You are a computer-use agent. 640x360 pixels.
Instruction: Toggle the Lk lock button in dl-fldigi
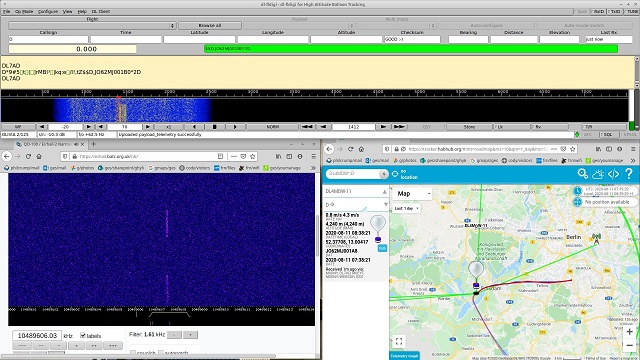(512, 127)
